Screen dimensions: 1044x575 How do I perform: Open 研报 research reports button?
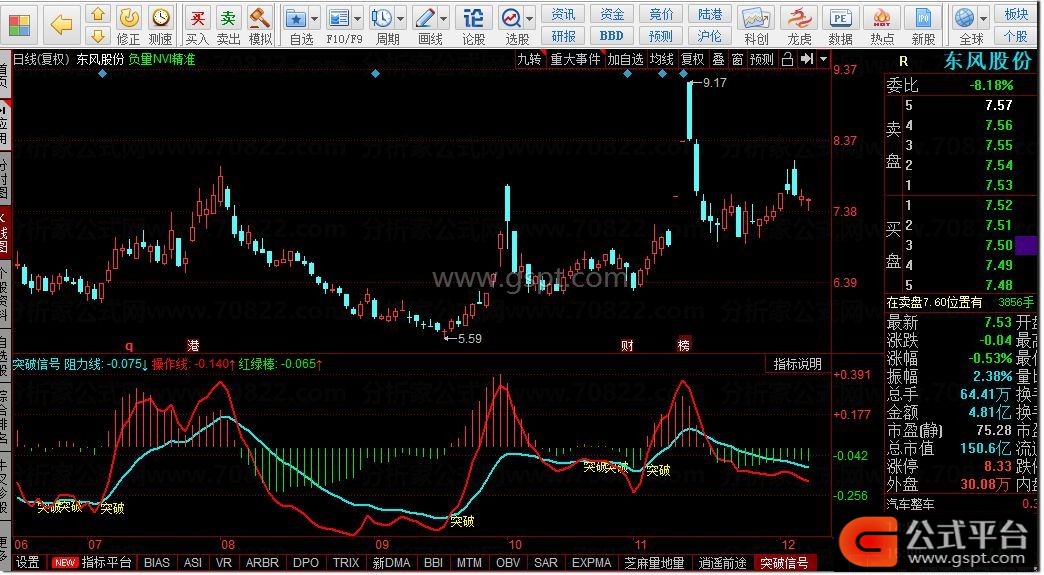click(x=563, y=36)
